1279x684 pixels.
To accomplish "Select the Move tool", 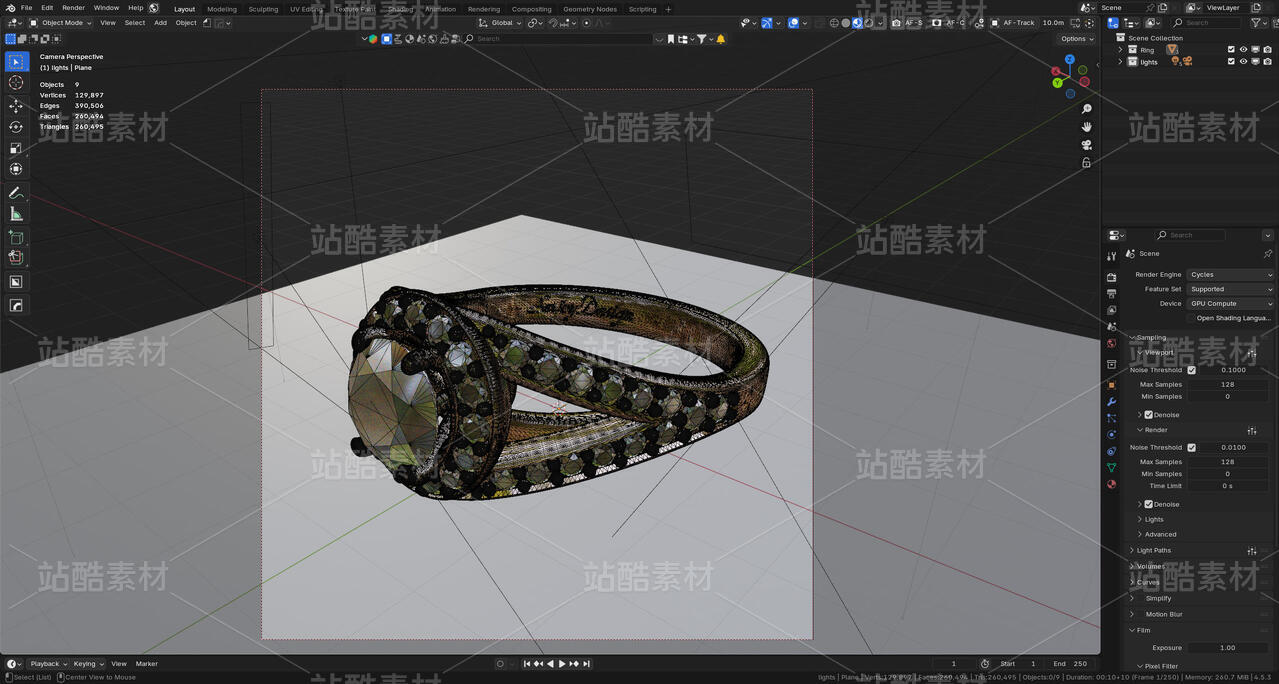I will pos(16,105).
